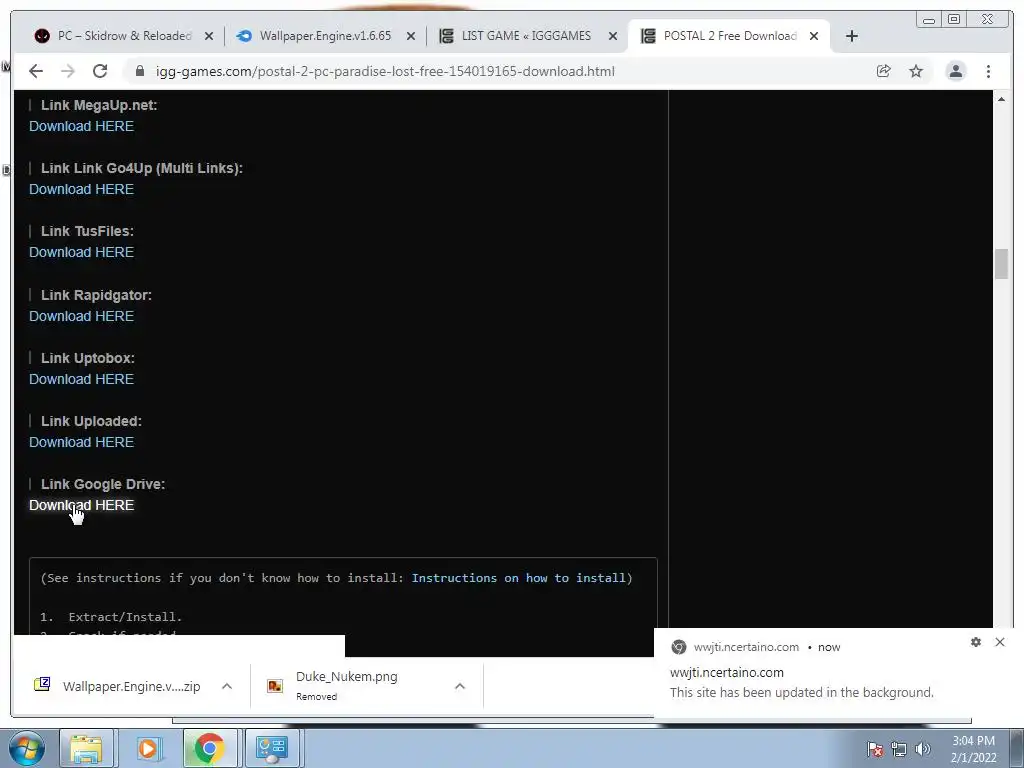Dismiss the wwjti.ncertaino.com notification
Viewport: 1024px width, 768px height.
1000,642
